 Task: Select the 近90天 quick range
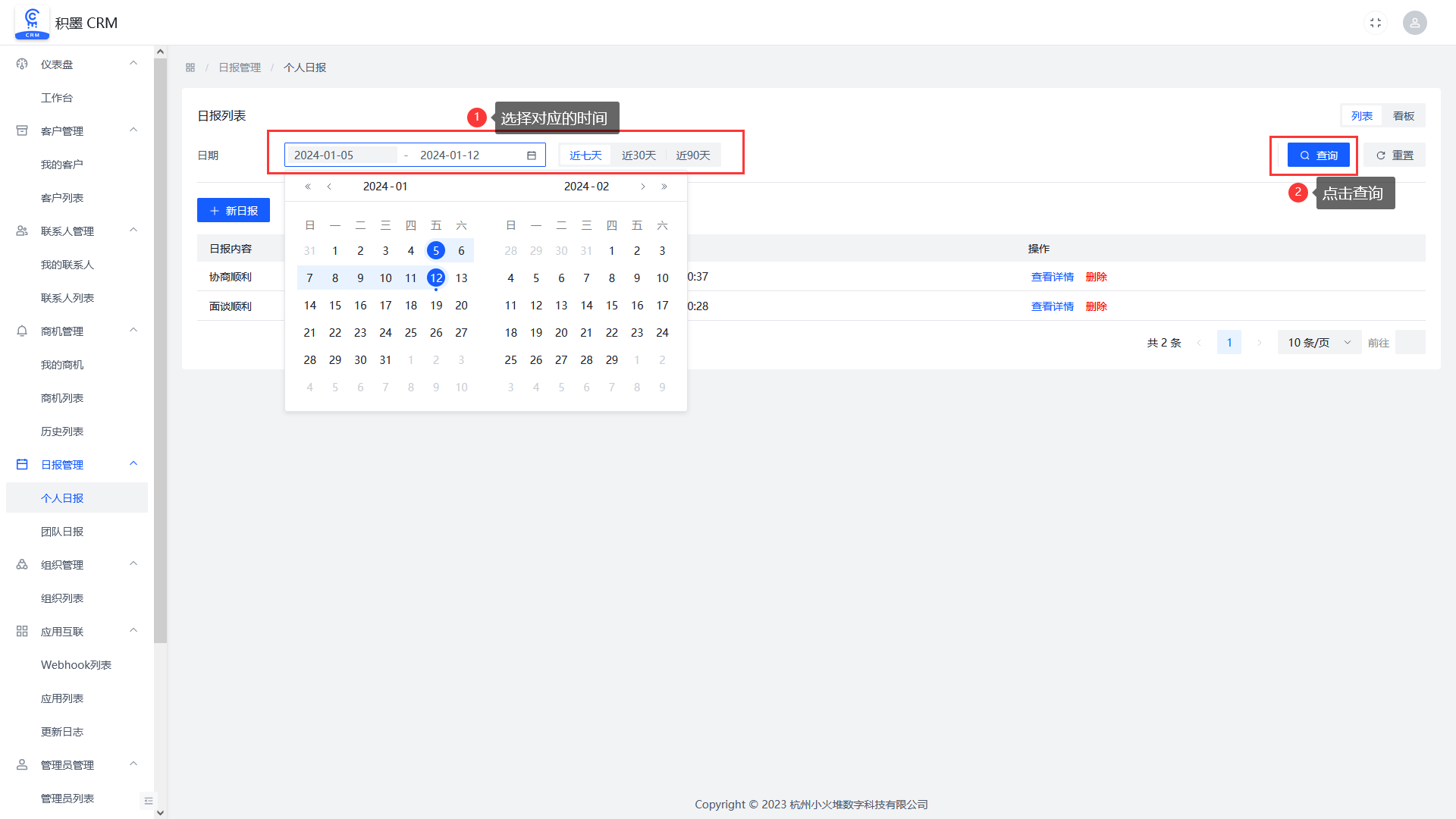click(693, 155)
